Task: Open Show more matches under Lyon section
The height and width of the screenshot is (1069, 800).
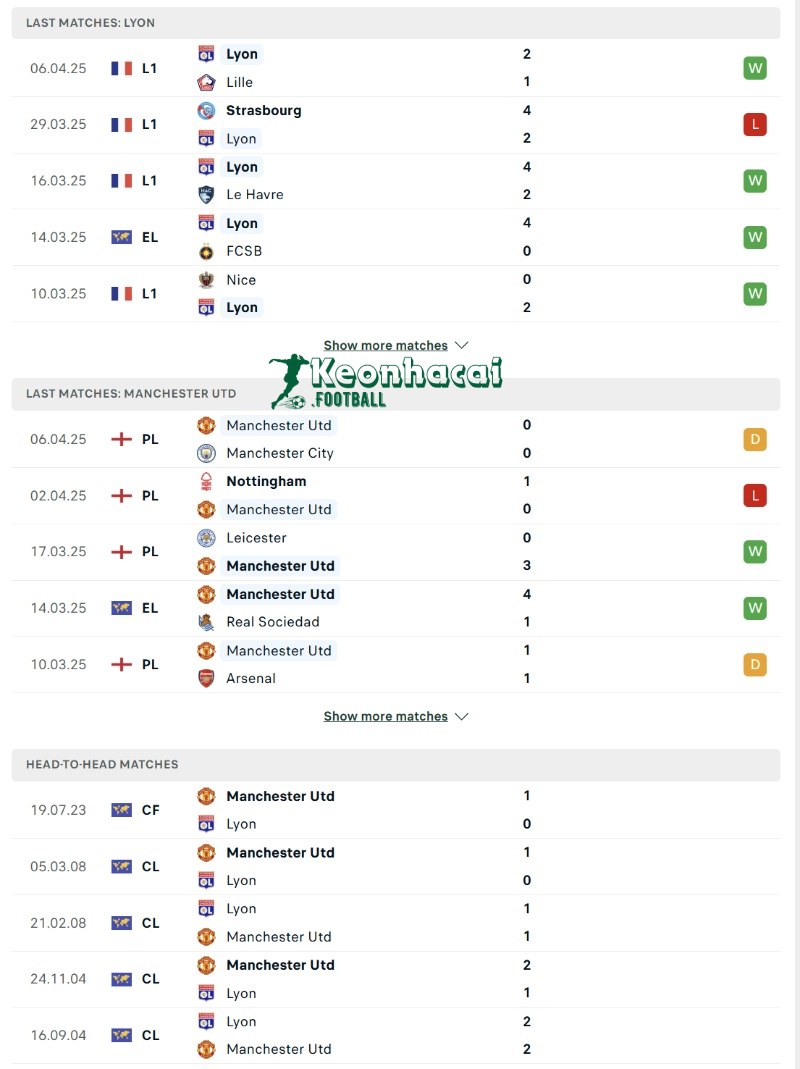Action: (x=385, y=344)
